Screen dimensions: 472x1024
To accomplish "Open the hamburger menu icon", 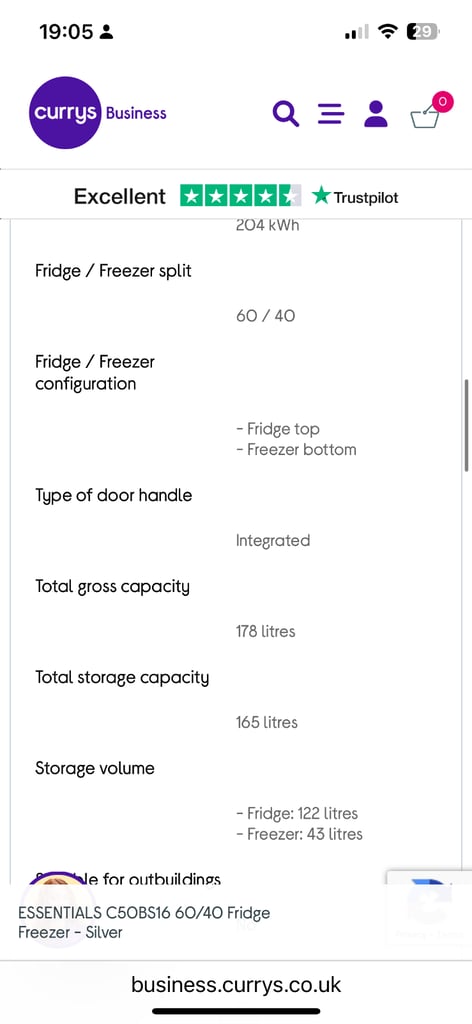I will [x=331, y=114].
